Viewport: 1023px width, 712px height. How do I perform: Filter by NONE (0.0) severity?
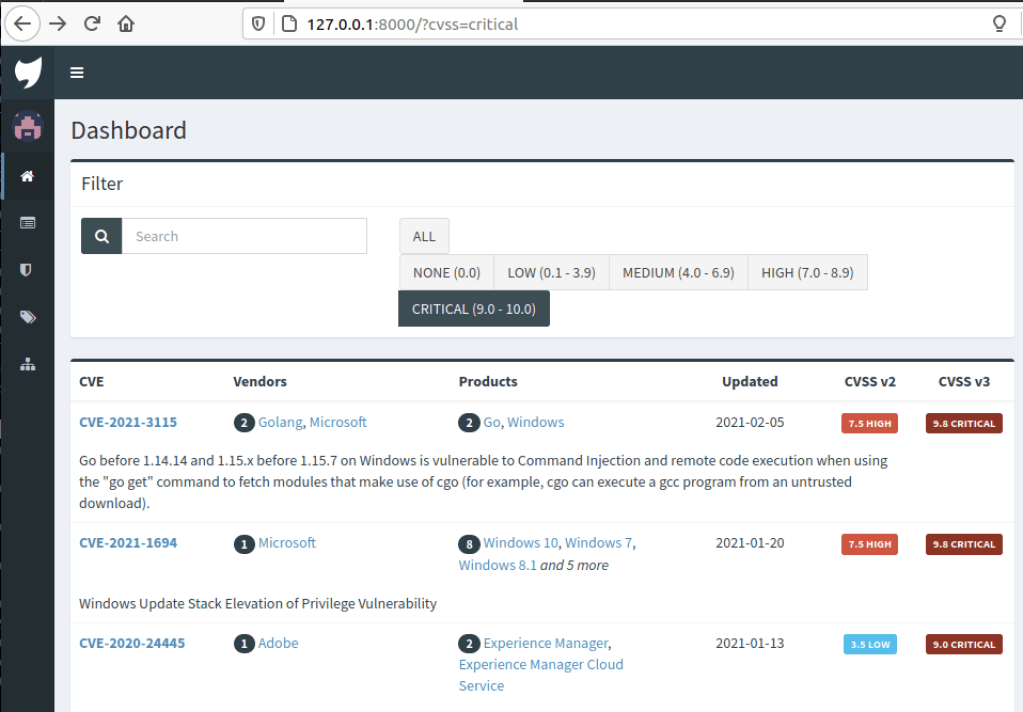(446, 272)
